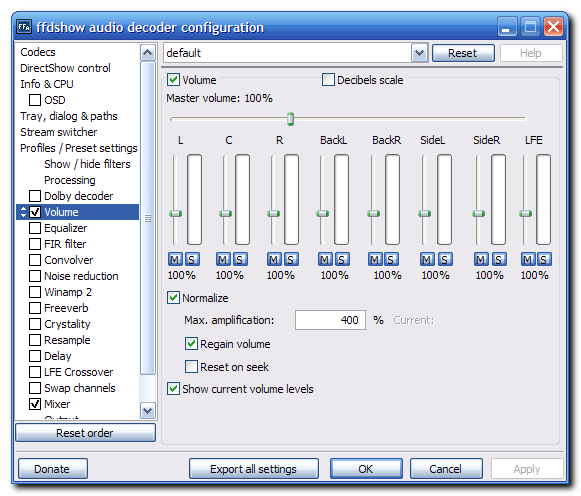Open the default preset dropdown
Screen dimensions: 581x496
coord(419,53)
